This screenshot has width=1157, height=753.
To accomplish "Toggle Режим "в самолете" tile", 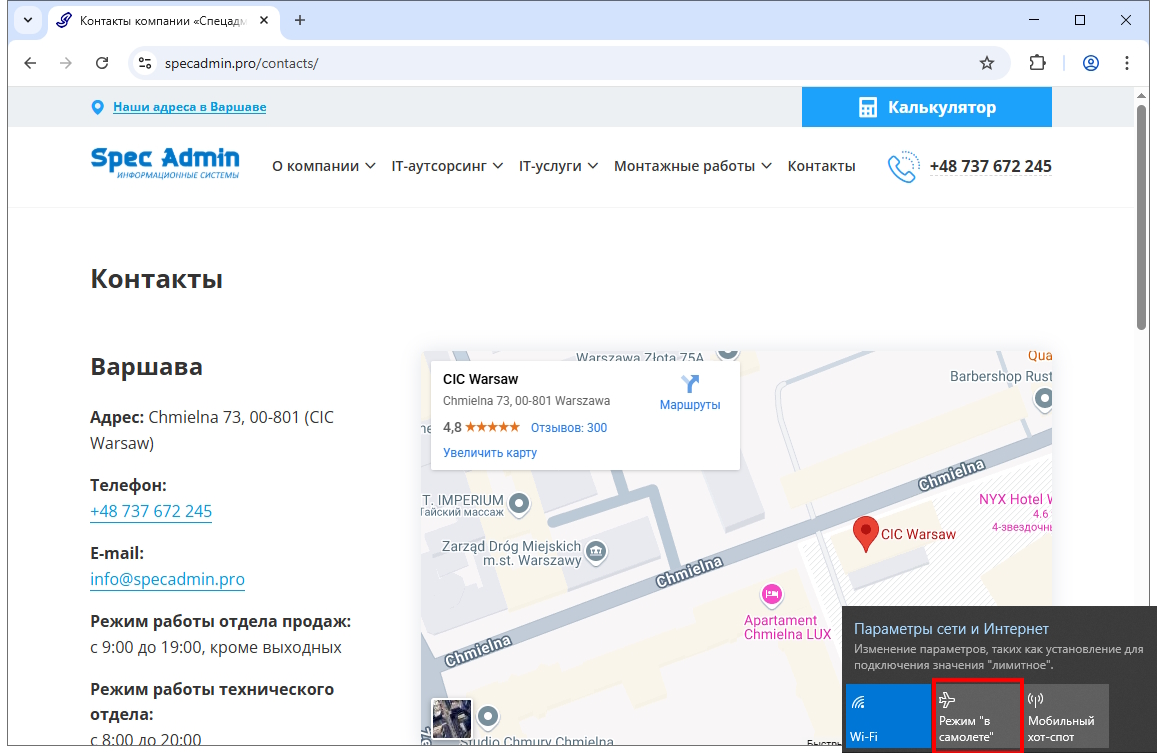I will pyautogui.click(x=977, y=716).
